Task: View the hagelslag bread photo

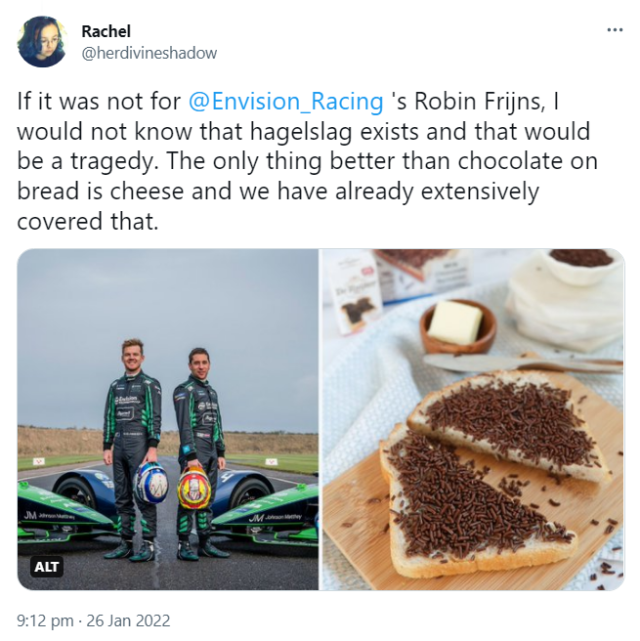Action: point(472,419)
